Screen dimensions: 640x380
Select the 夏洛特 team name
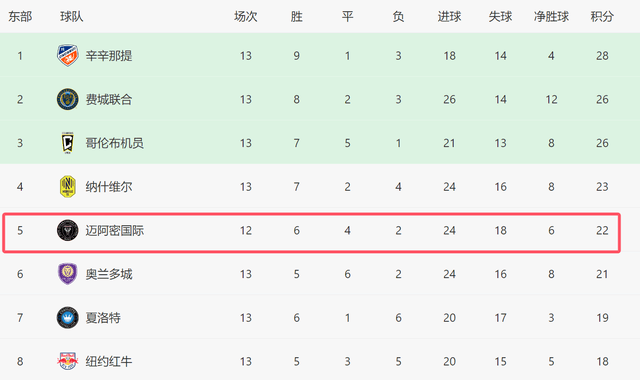103,318
